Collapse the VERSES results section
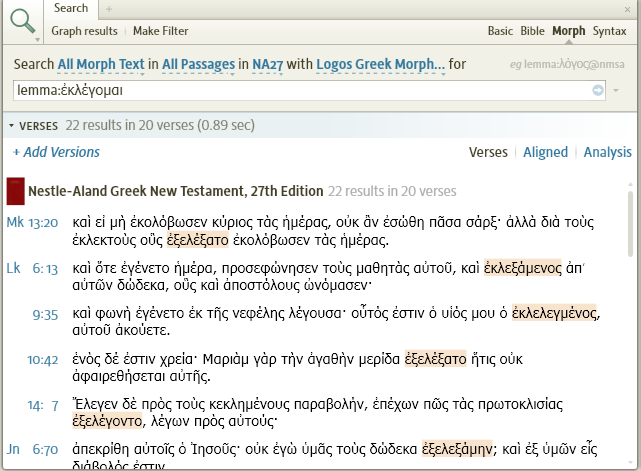641x471 pixels. pyautogui.click(x=12, y=126)
